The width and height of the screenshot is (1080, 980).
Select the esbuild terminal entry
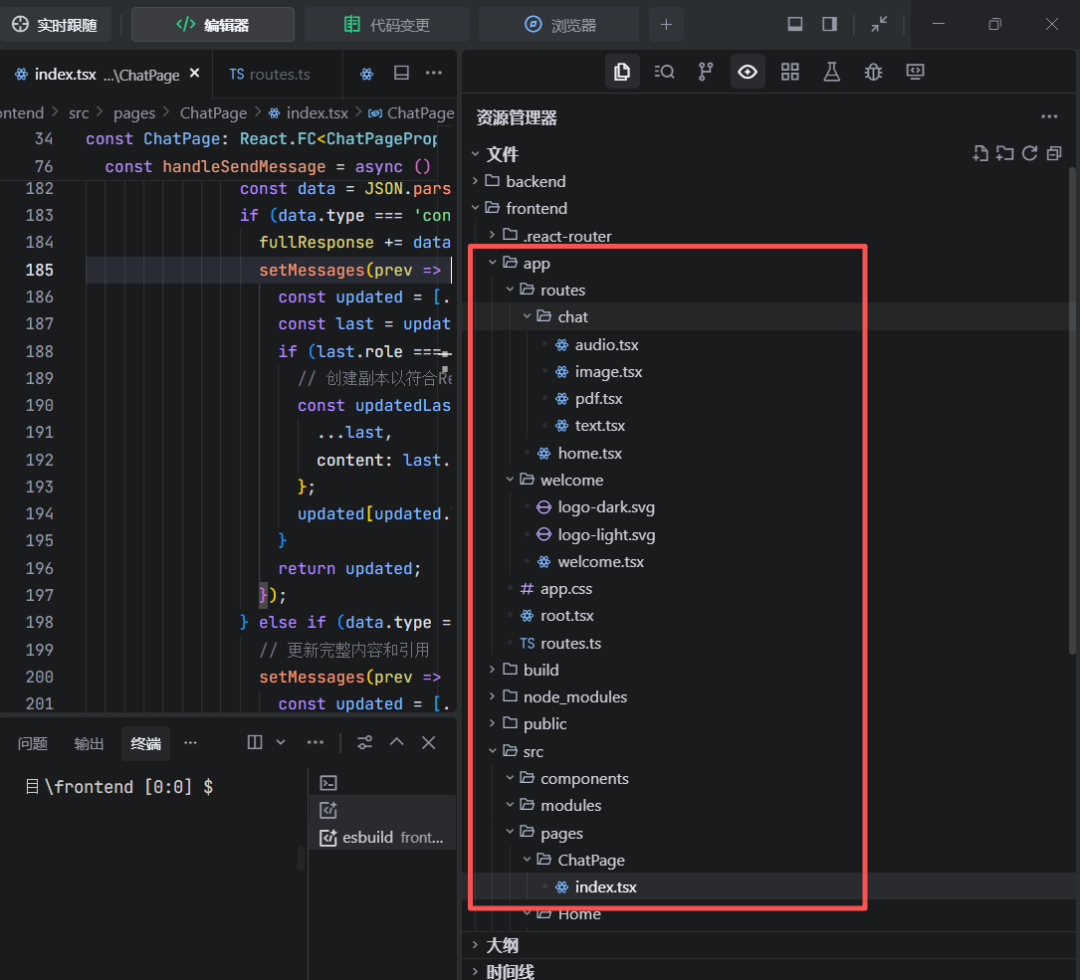tap(382, 837)
